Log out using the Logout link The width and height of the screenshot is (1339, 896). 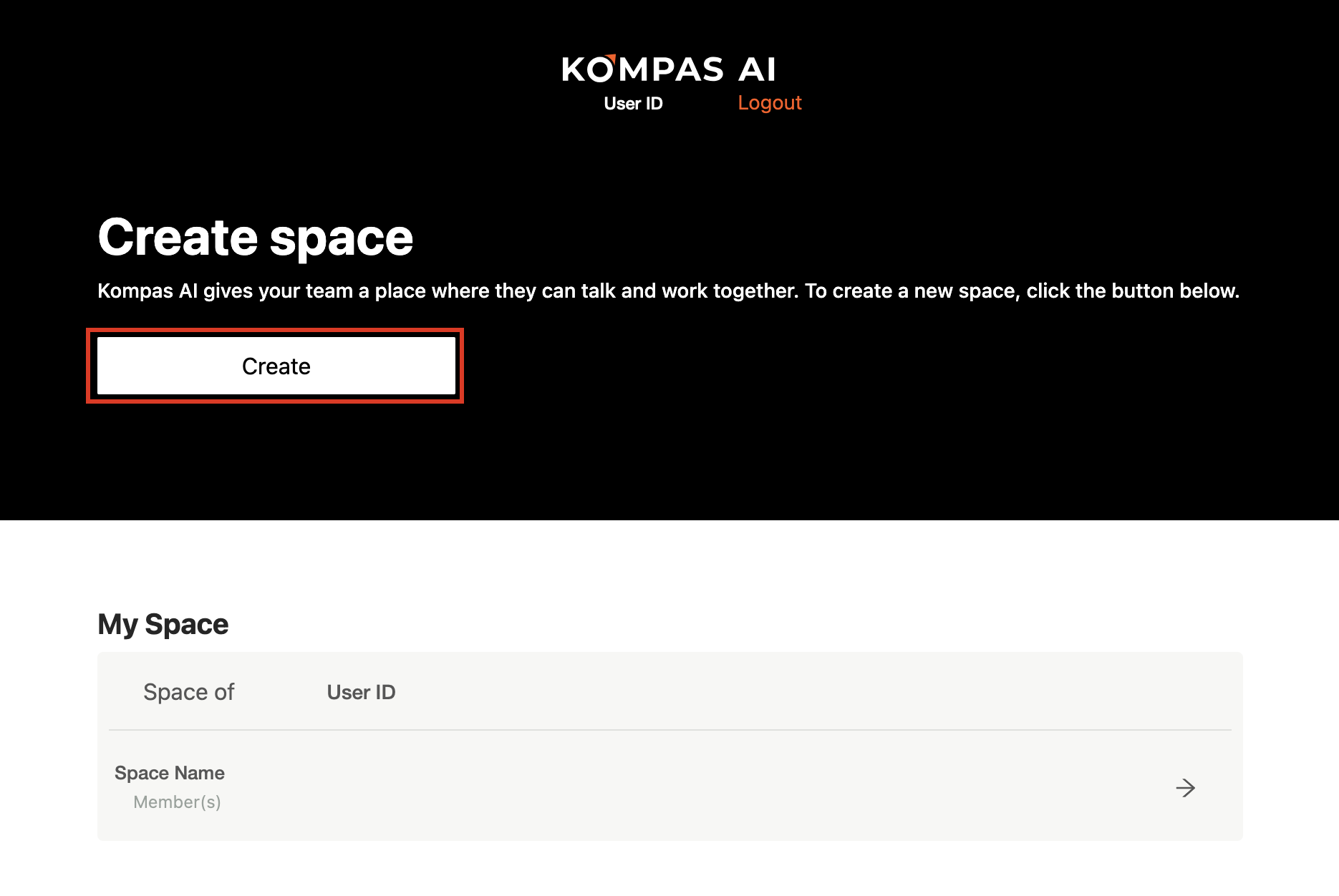click(769, 103)
